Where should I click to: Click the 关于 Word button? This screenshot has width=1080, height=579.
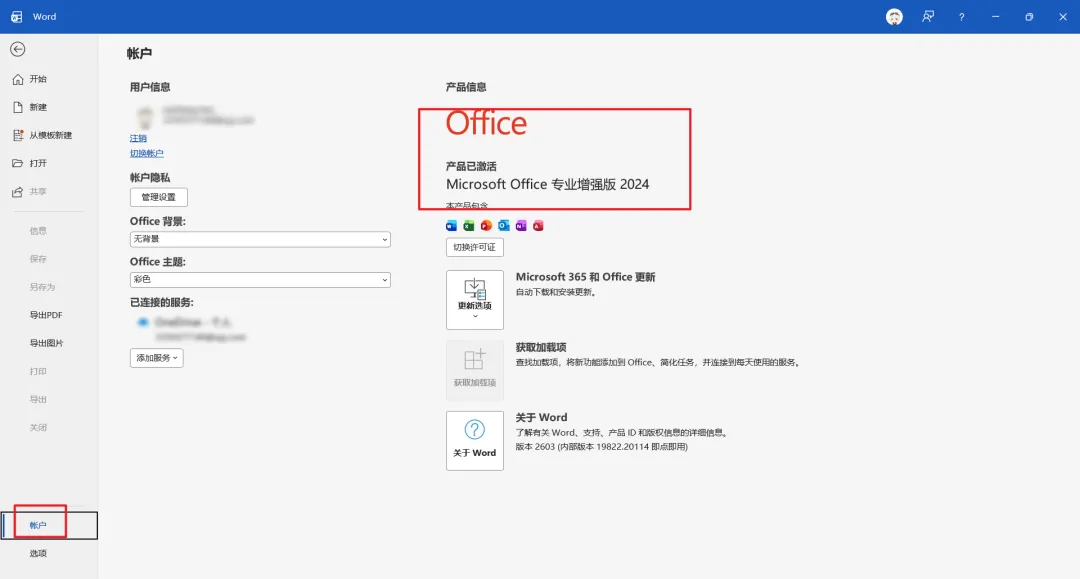click(475, 441)
